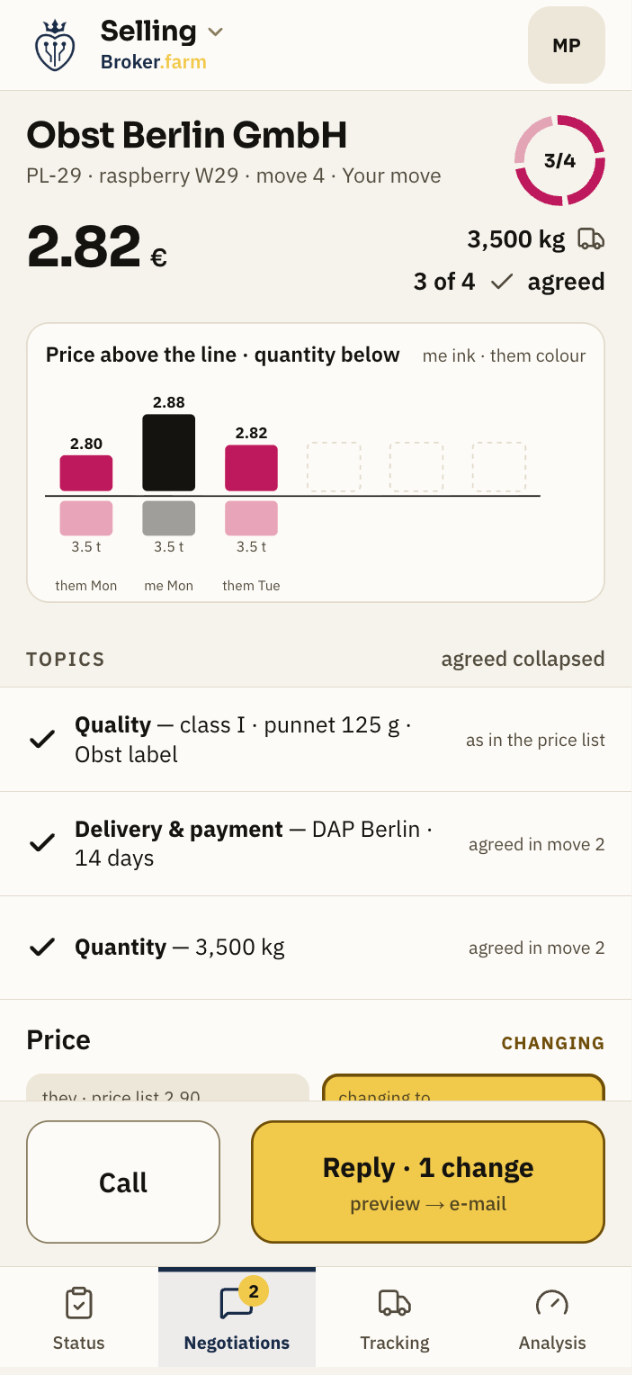Expand the Price section marked CHANGING

tap(316, 1041)
